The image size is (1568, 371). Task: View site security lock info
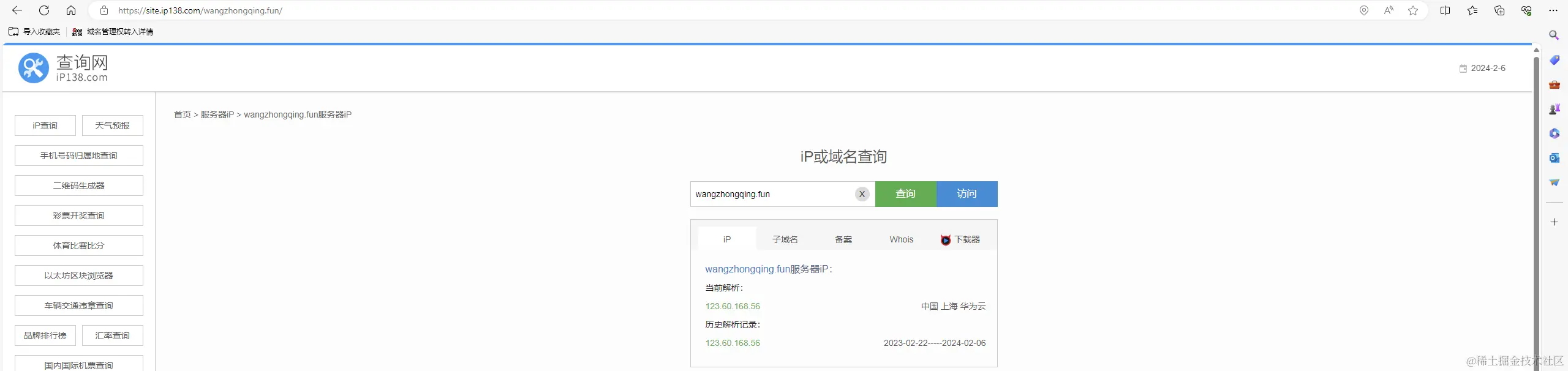(x=104, y=10)
